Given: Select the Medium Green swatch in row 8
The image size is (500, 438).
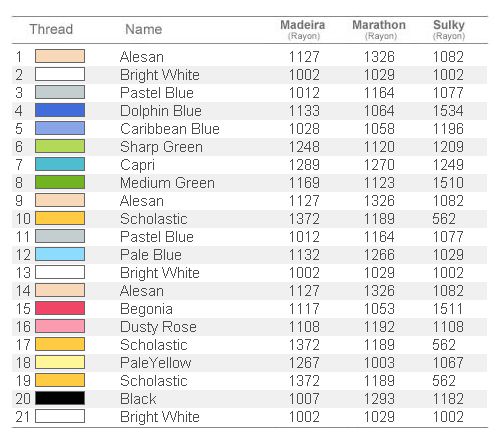Looking at the screenshot, I should (60, 182).
